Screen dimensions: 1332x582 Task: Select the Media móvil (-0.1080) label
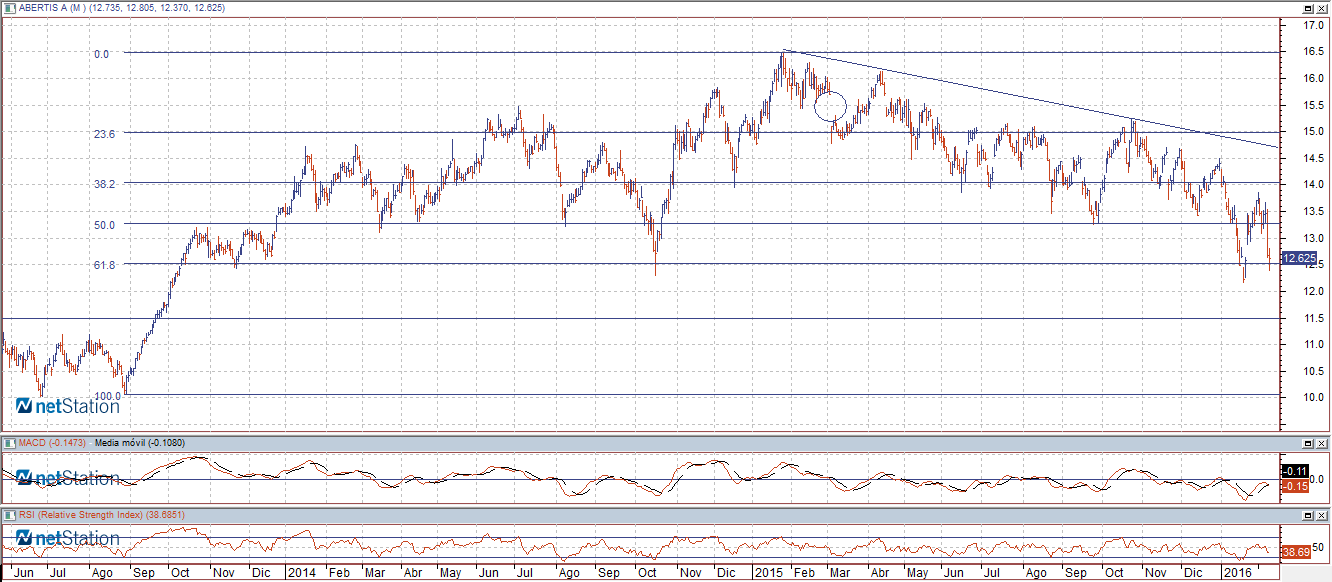[141, 442]
